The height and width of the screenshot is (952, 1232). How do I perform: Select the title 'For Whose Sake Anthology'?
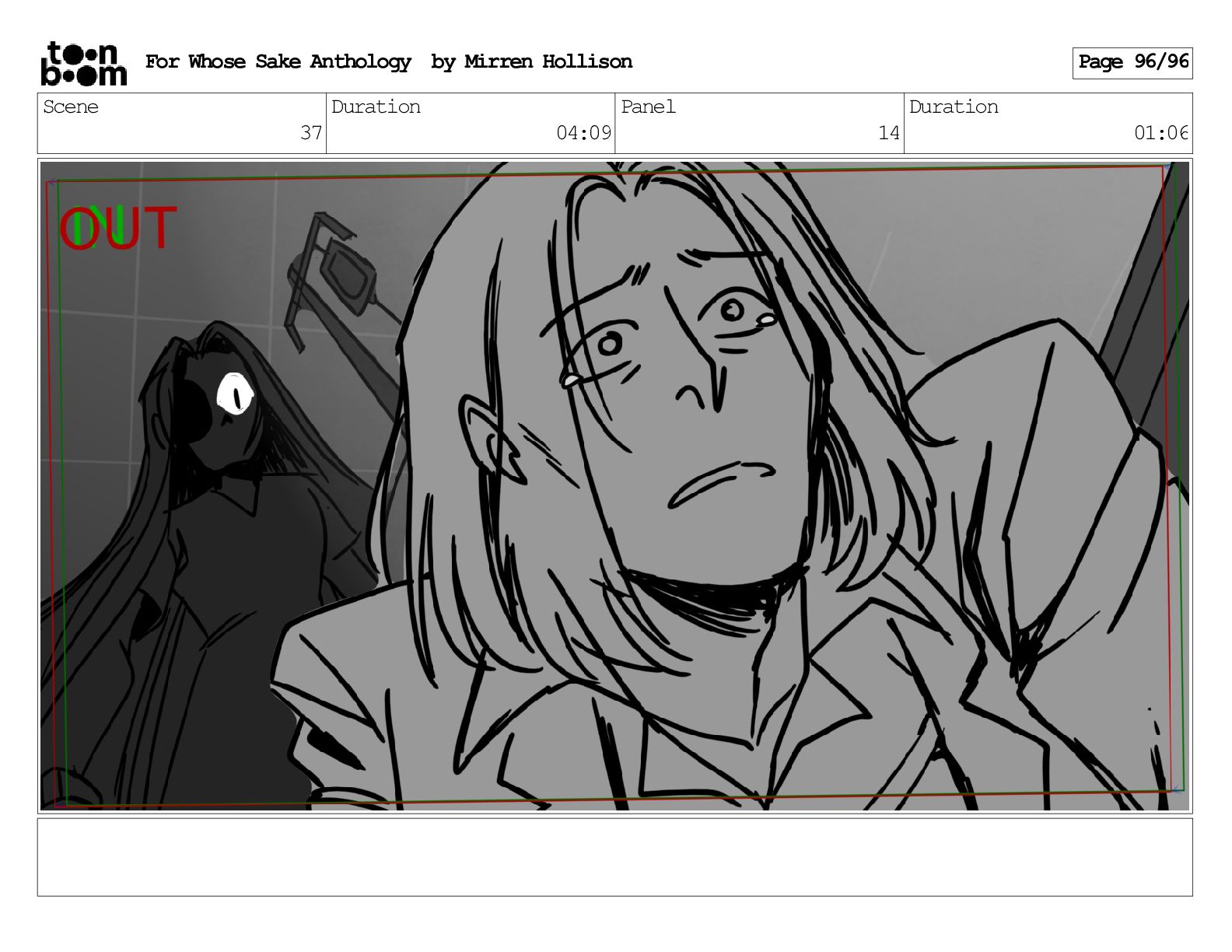coord(278,62)
